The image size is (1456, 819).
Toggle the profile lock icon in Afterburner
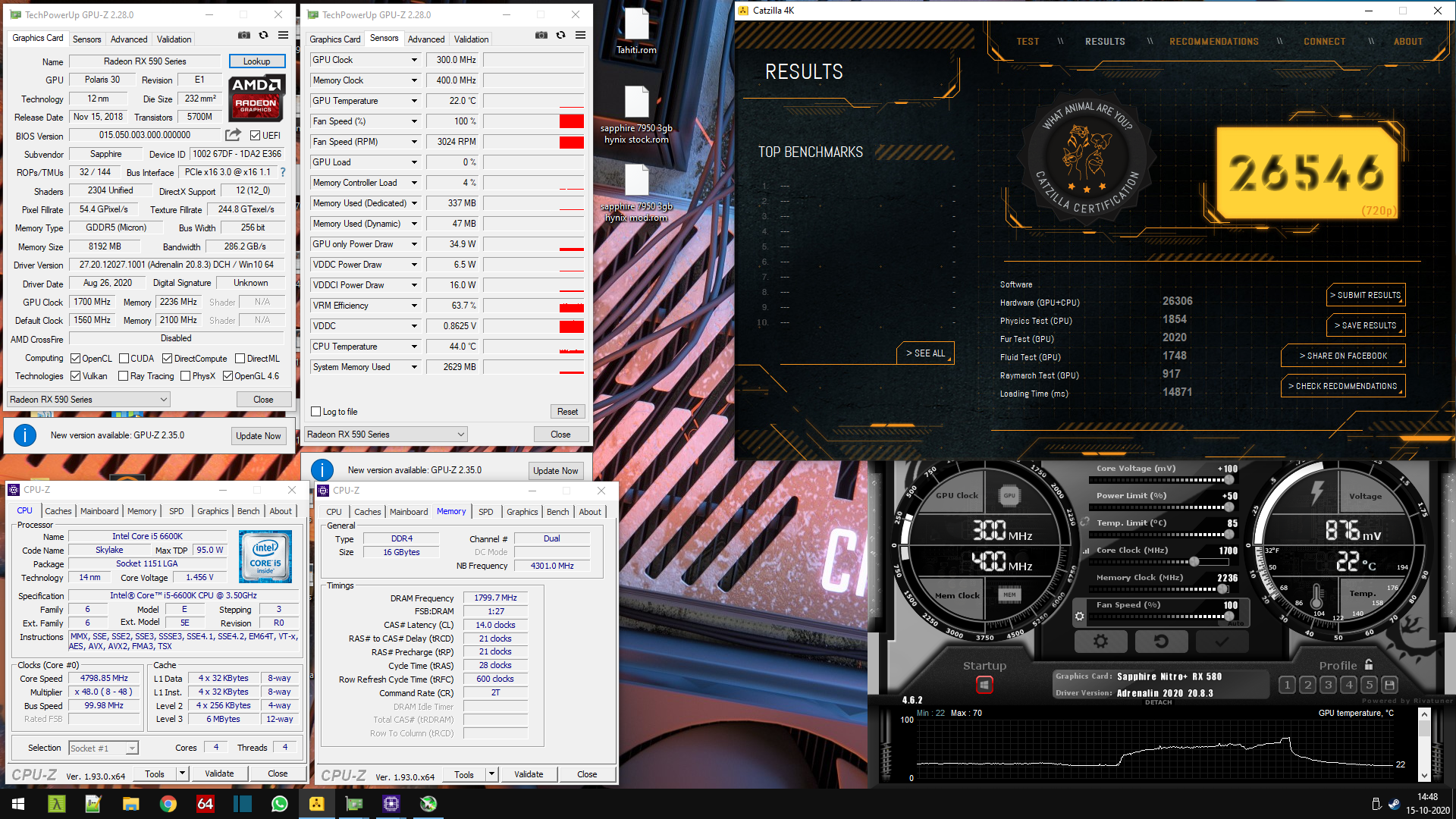click(1369, 664)
